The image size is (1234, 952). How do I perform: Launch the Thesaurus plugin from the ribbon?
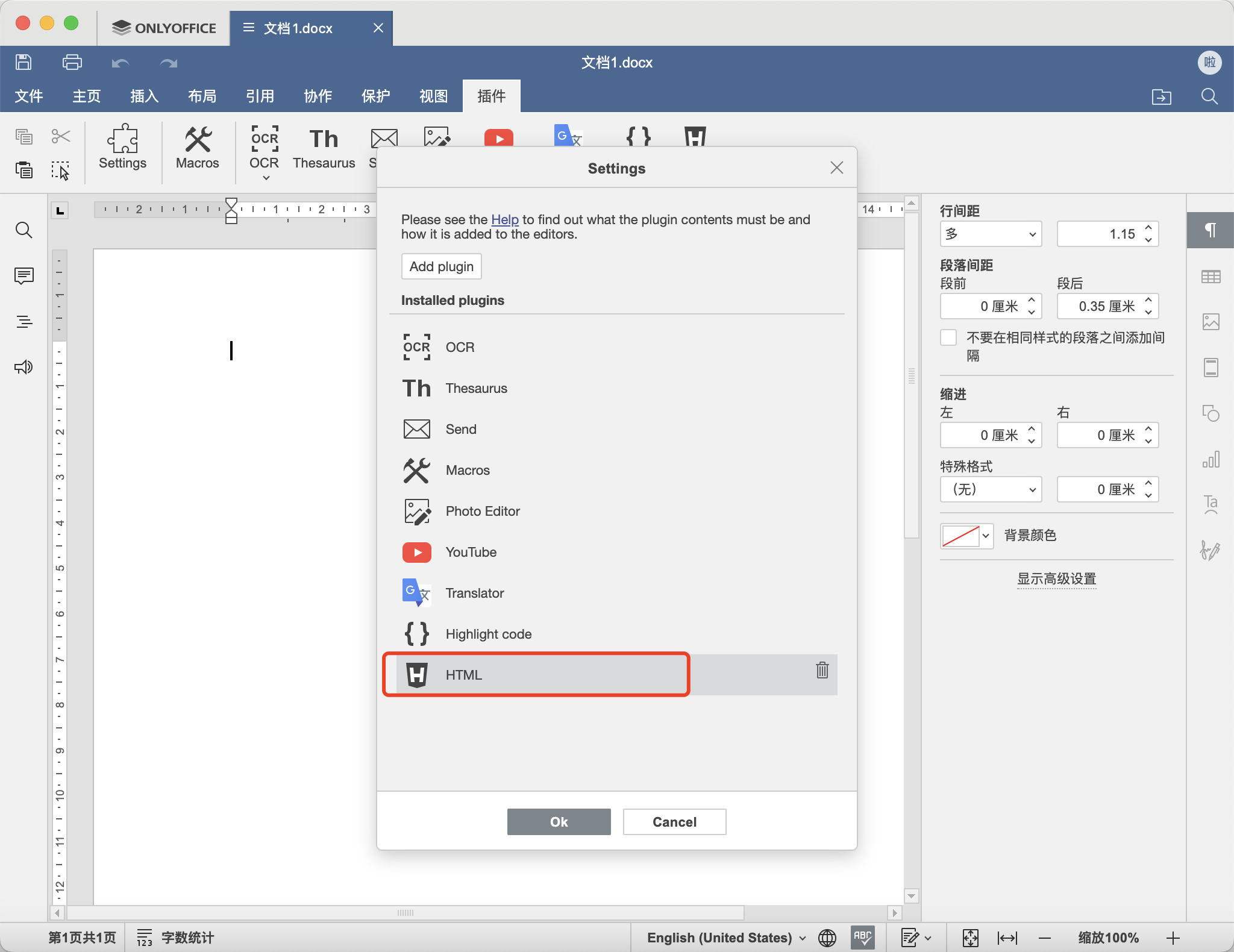(324, 148)
